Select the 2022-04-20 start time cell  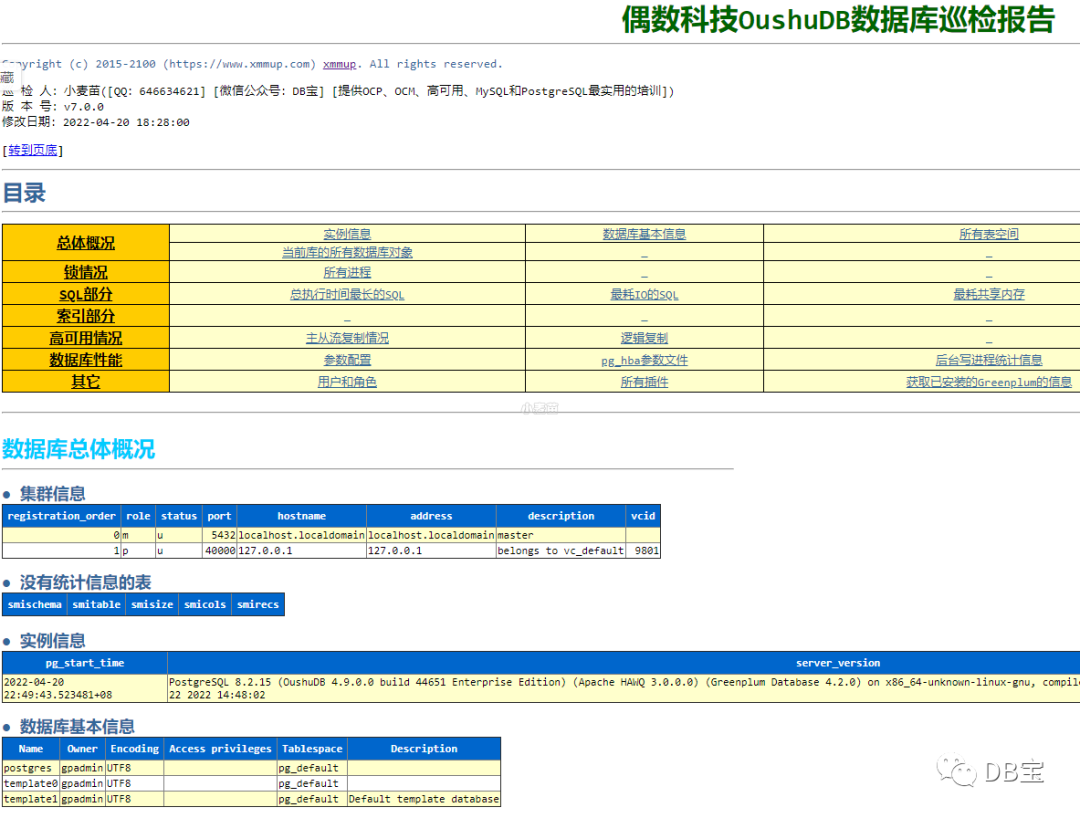(85, 689)
